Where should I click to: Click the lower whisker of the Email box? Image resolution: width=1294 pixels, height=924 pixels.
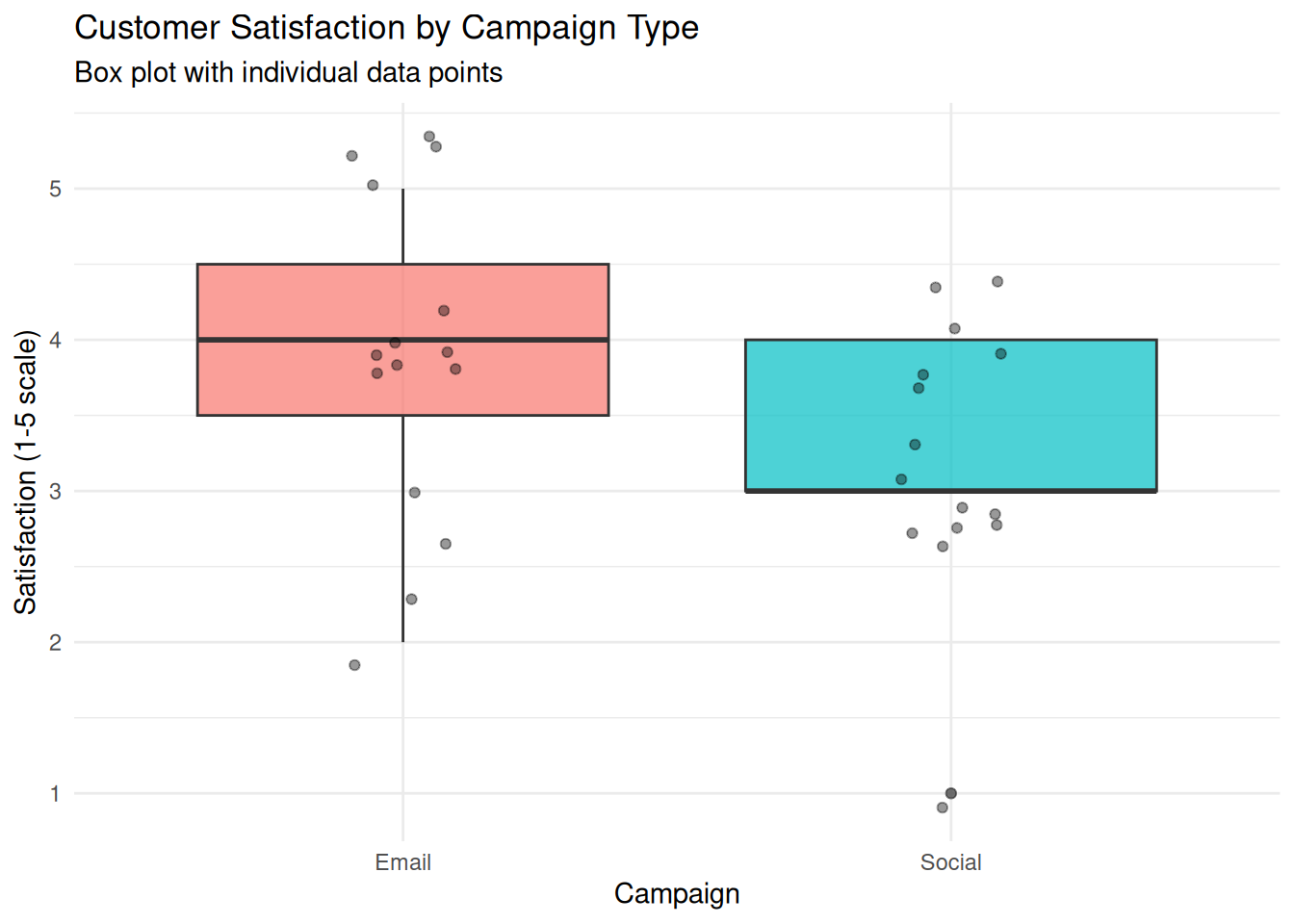(402, 528)
